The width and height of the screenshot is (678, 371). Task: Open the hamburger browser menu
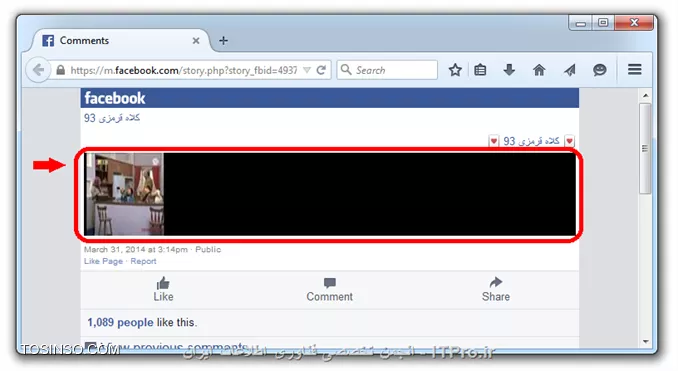[634, 70]
